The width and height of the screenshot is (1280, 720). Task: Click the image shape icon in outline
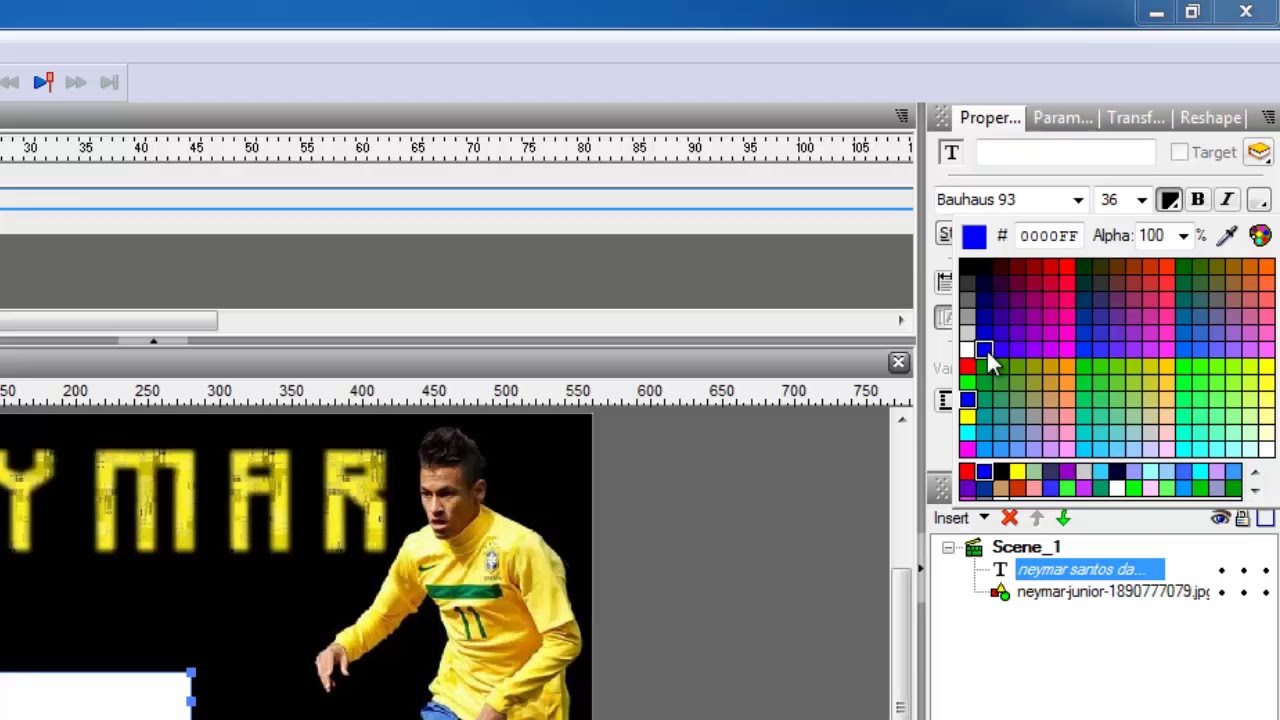[x=1000, y=593]
